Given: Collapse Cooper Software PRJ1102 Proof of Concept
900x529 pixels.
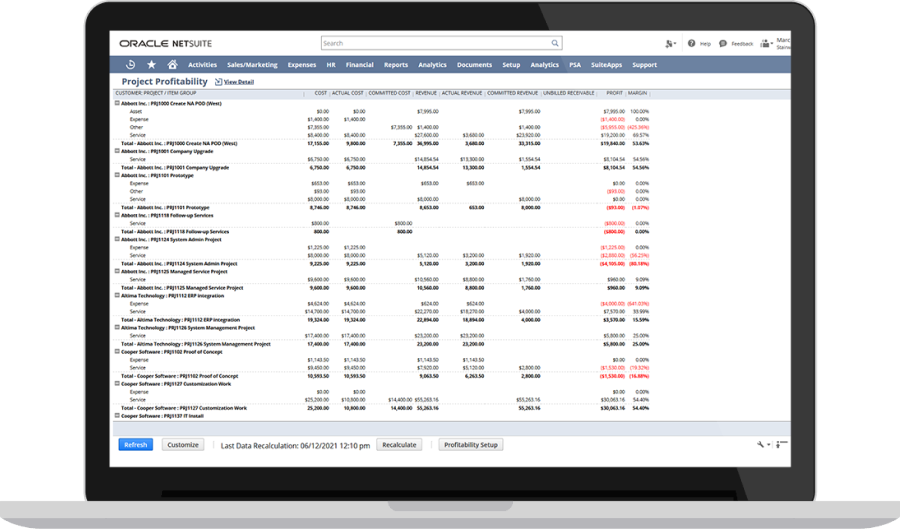Looking at the screenshot, I should click(117, 352).
